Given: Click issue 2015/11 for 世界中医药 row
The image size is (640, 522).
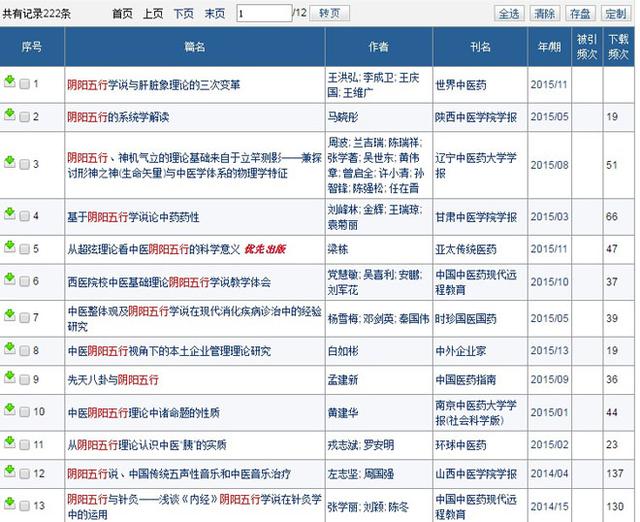Looking at the screenshot, I should [549, 84].
